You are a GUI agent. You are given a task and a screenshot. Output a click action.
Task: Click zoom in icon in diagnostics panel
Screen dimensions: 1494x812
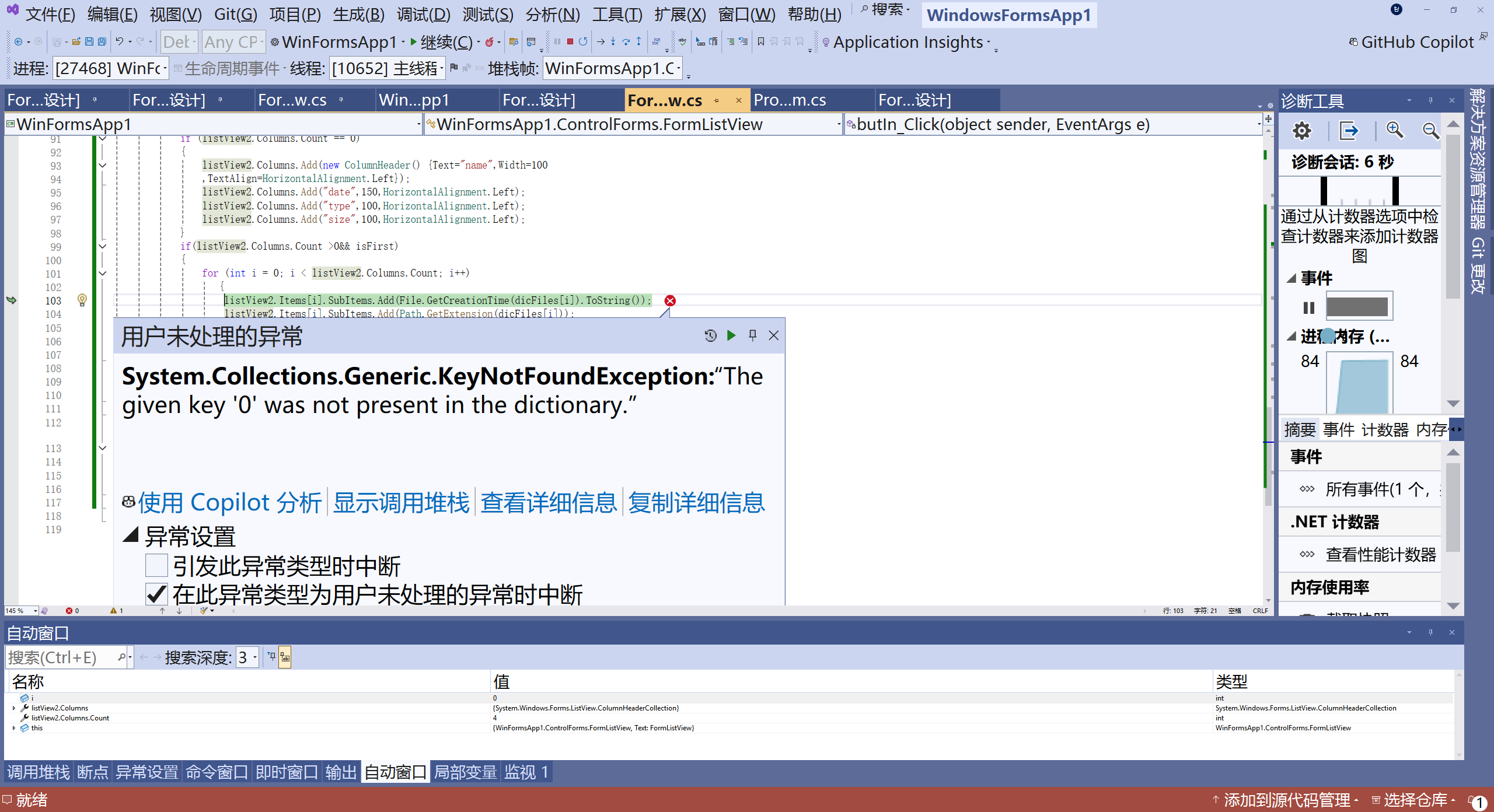click(1394, 130)
